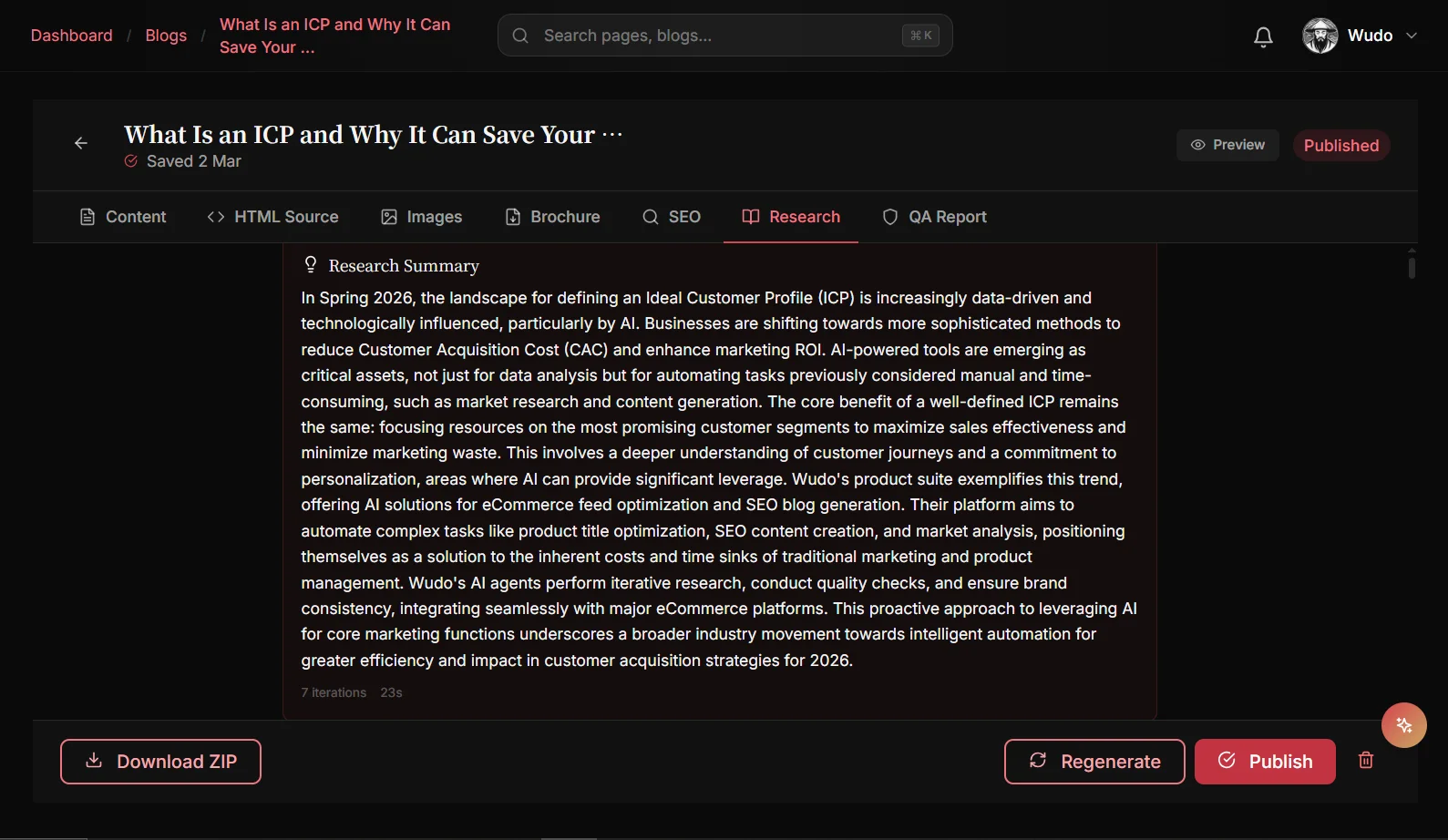Click the Regenerate button
1448x840 pixels.
pos(1094,762)
